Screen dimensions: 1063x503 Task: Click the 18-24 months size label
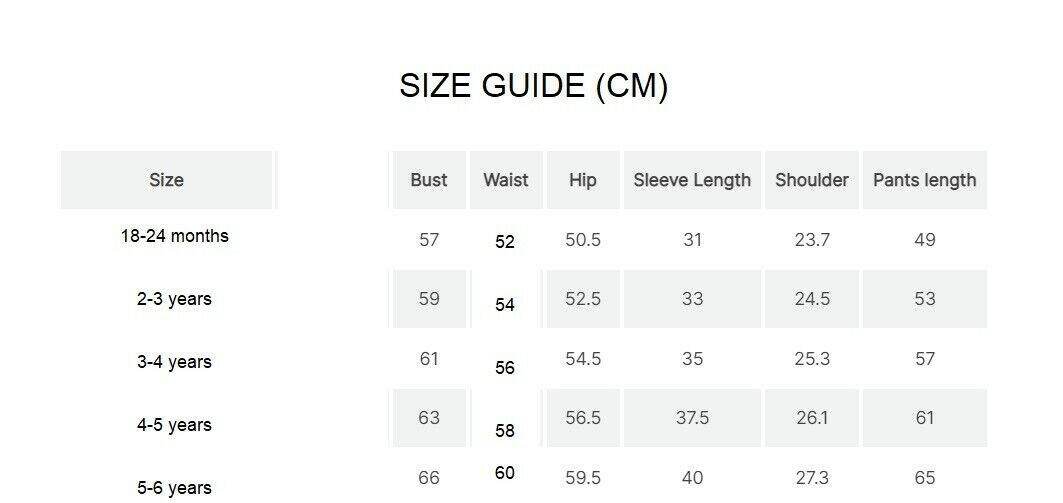[x=174, y=236]
